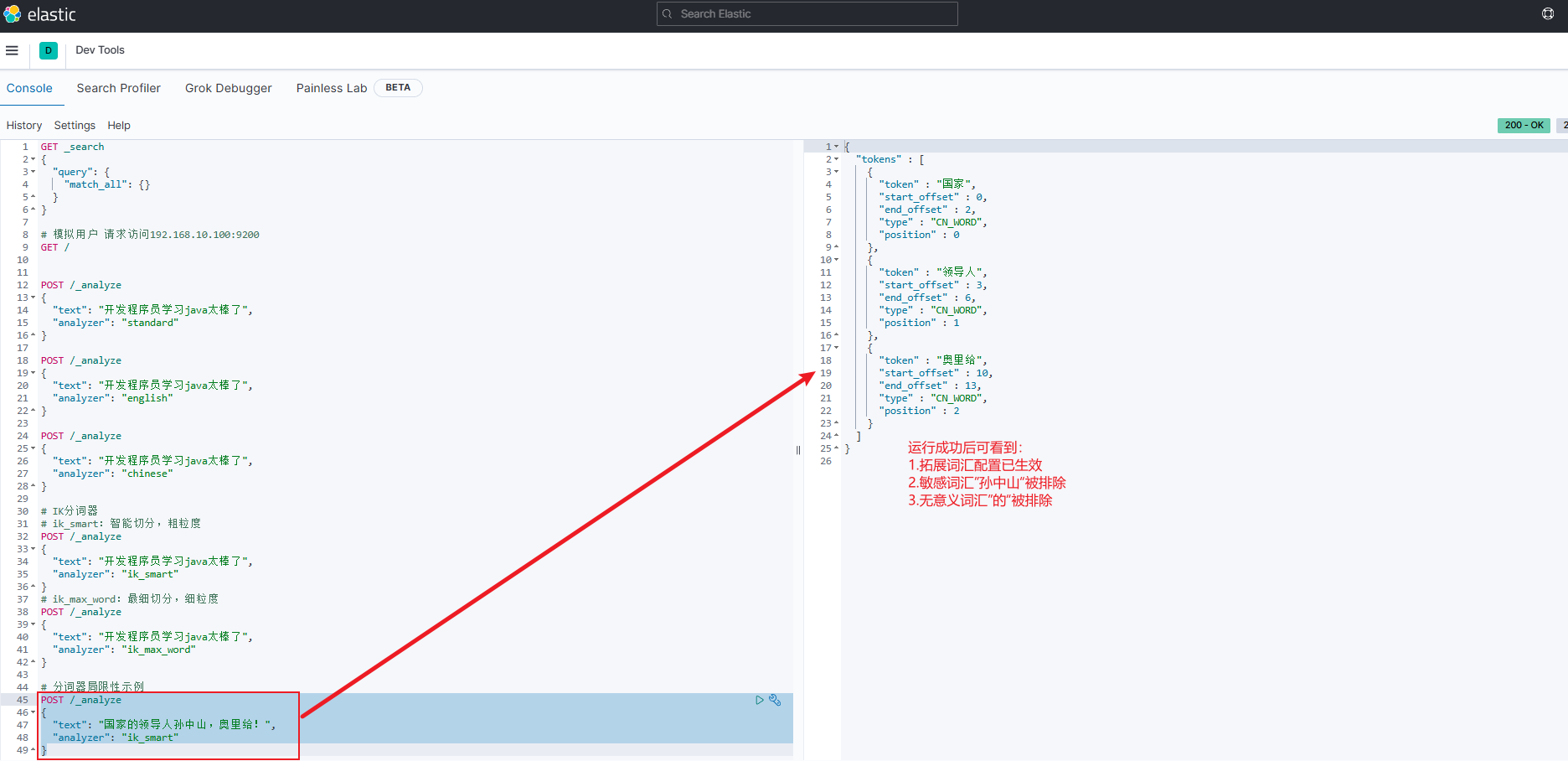
Task: Click the '# ik_smart' comment line
Action: 121,524
